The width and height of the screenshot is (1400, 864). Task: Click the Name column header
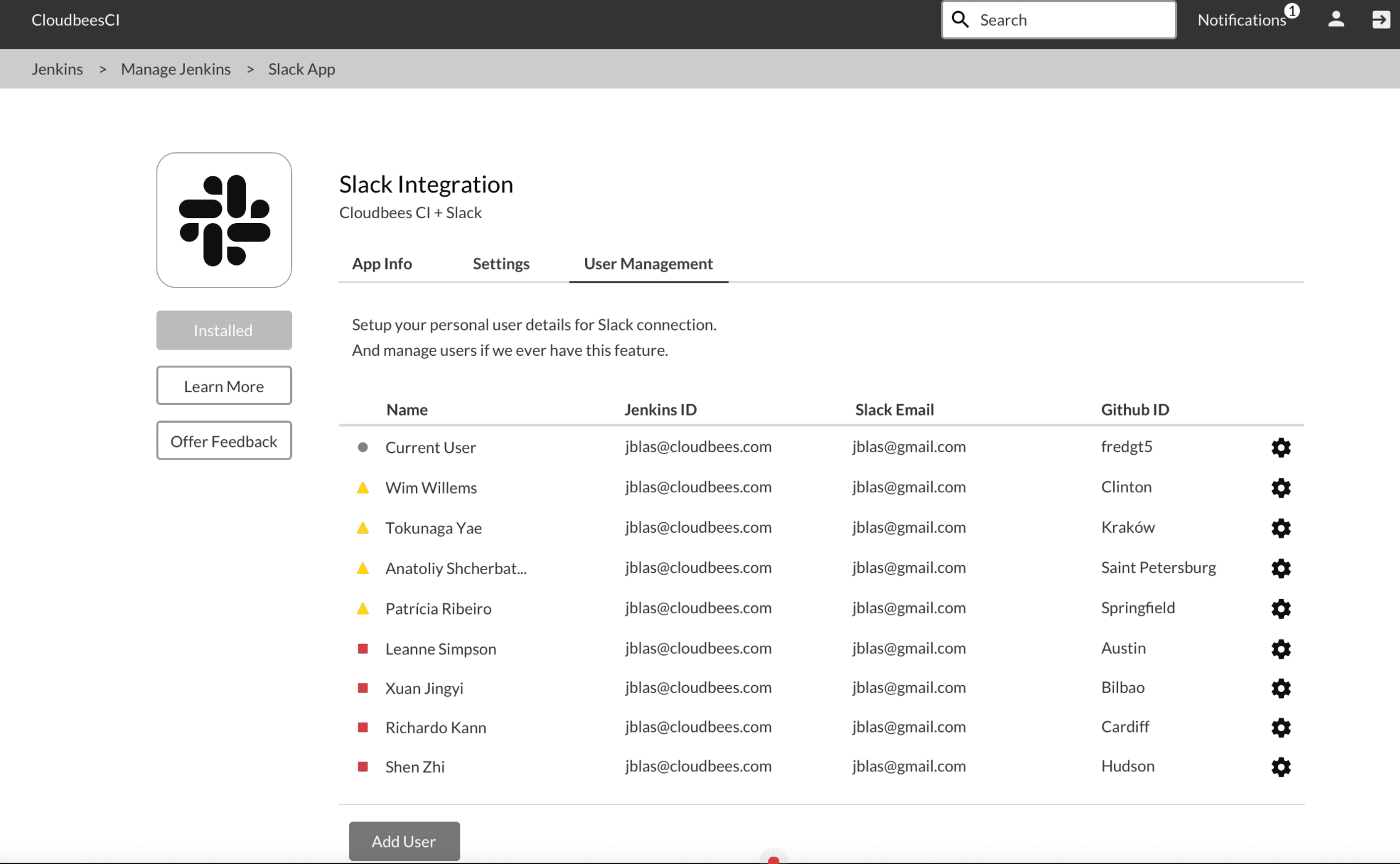(x=407, y=409)
